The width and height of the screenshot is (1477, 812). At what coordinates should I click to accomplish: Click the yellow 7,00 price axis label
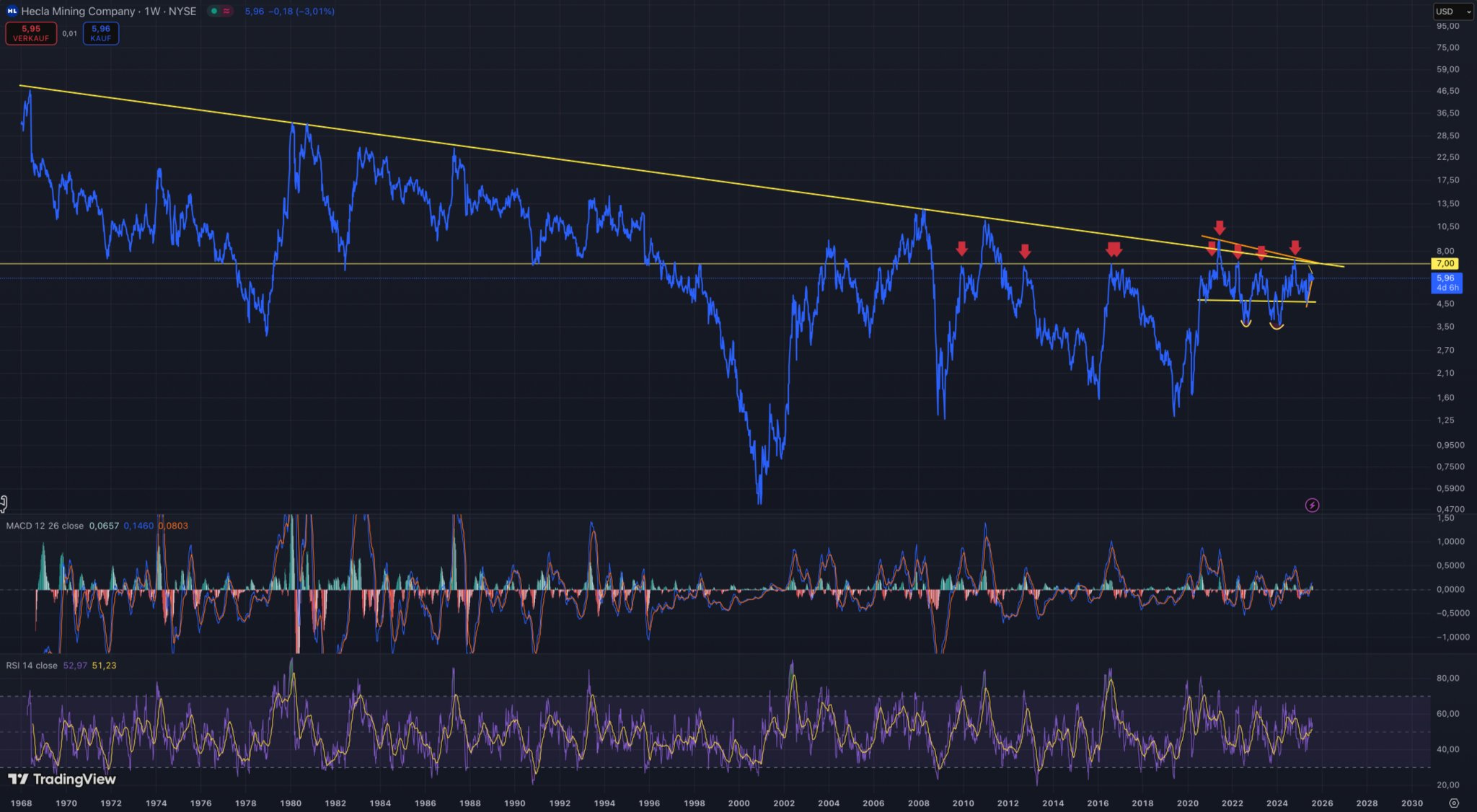point(1445,264)
